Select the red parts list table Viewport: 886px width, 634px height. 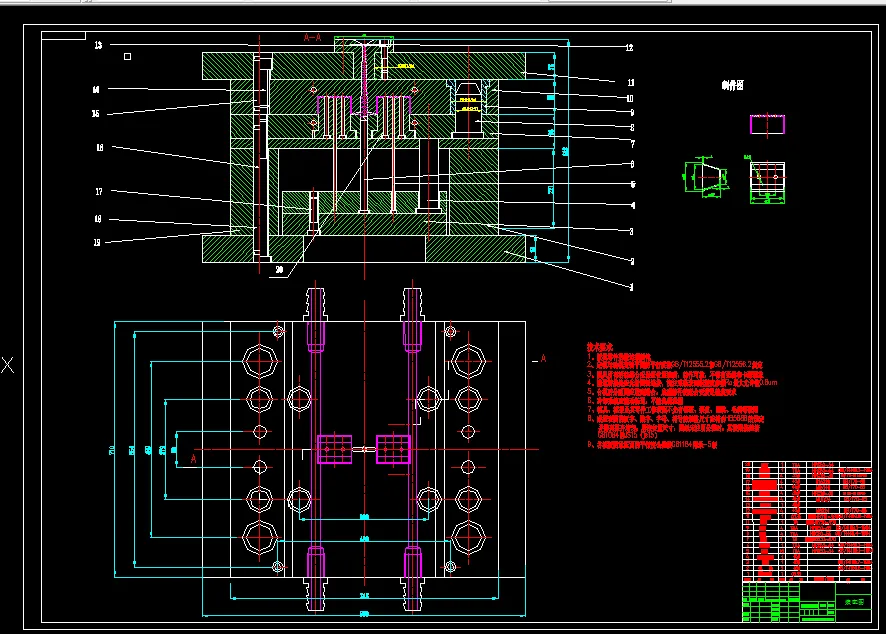pyautogui.click(x=806, y=522)
